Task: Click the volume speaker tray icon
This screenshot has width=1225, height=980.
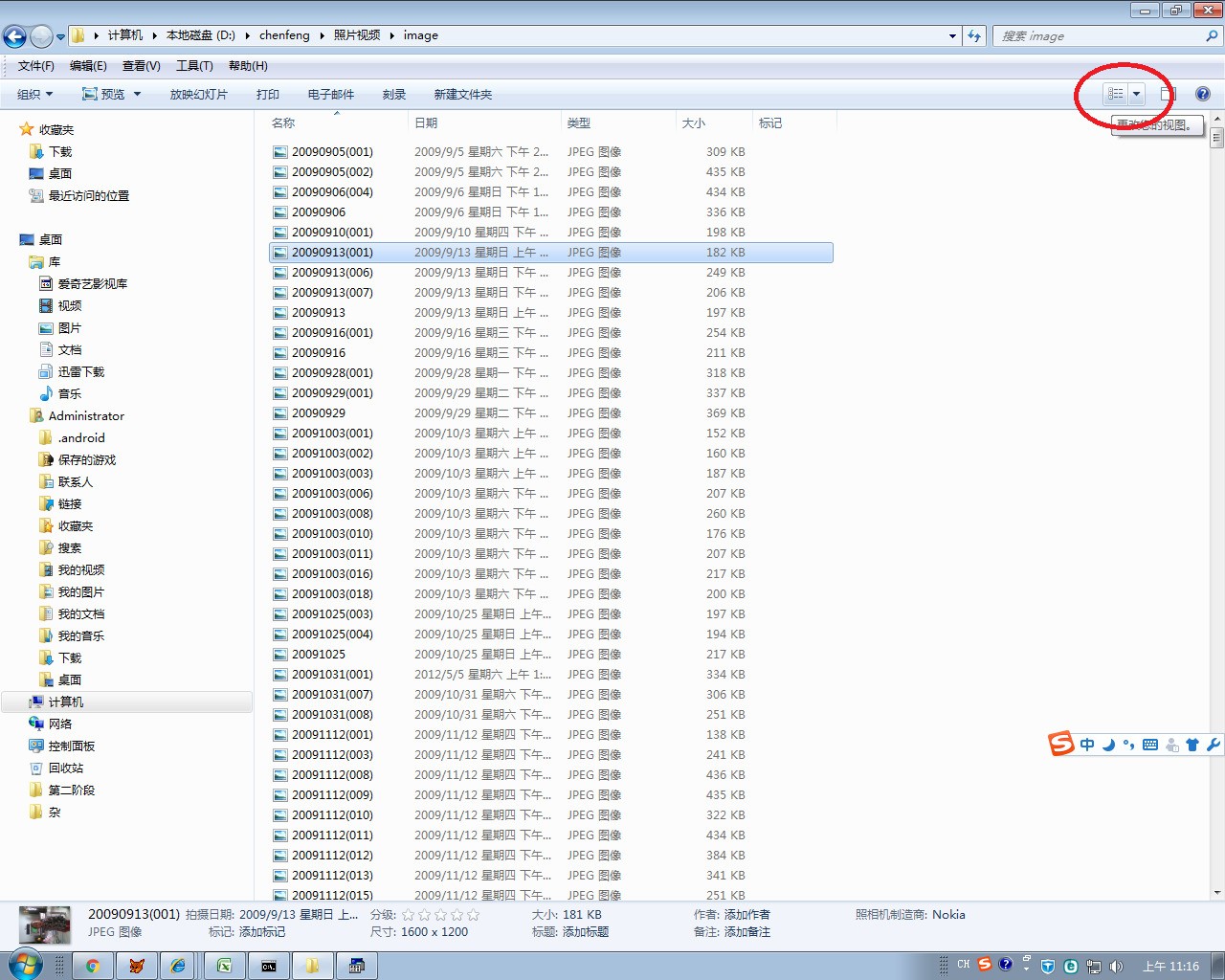Action: click(x=1116, y=967)
